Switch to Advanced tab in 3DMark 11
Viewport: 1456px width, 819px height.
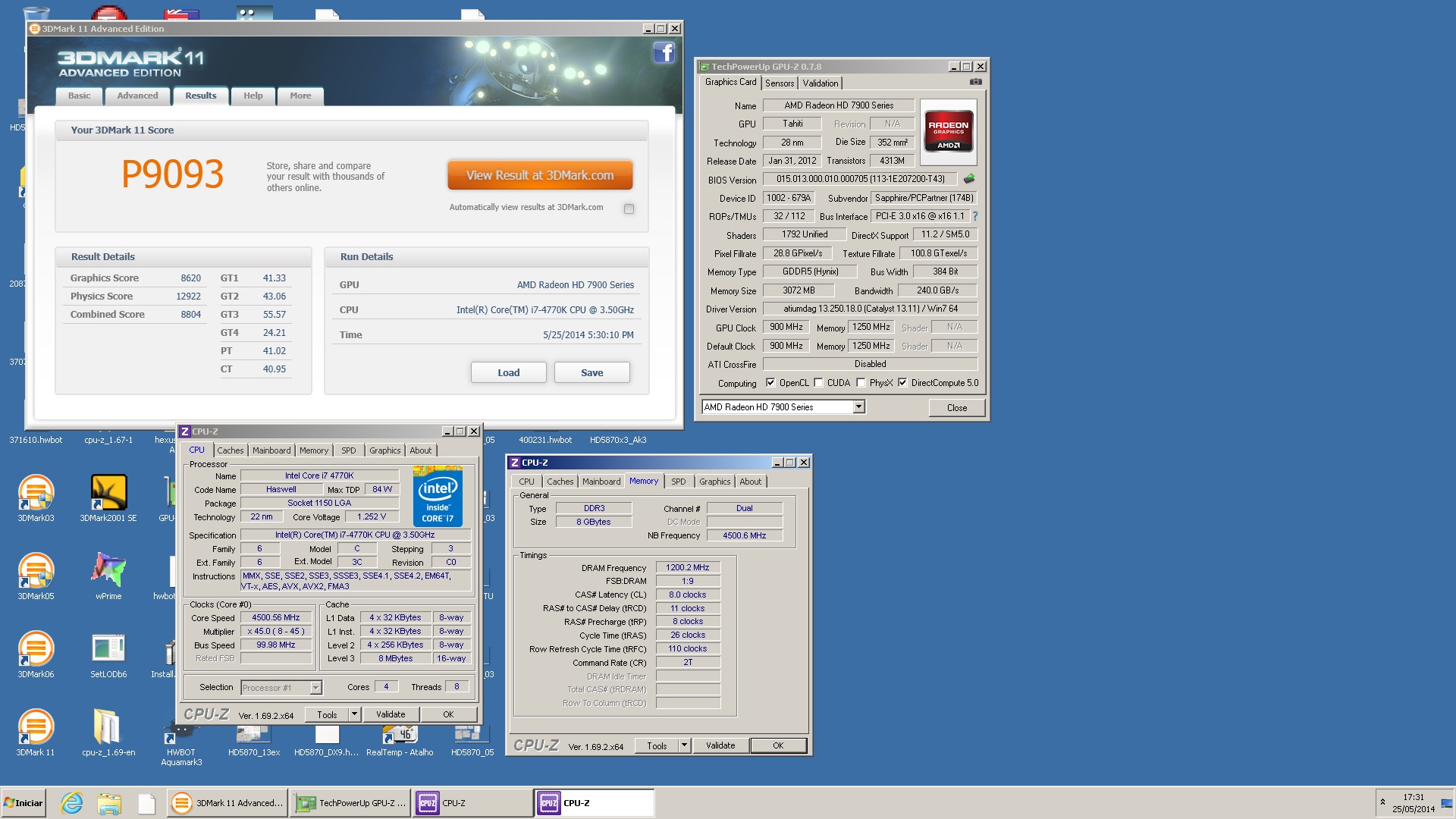137,96
